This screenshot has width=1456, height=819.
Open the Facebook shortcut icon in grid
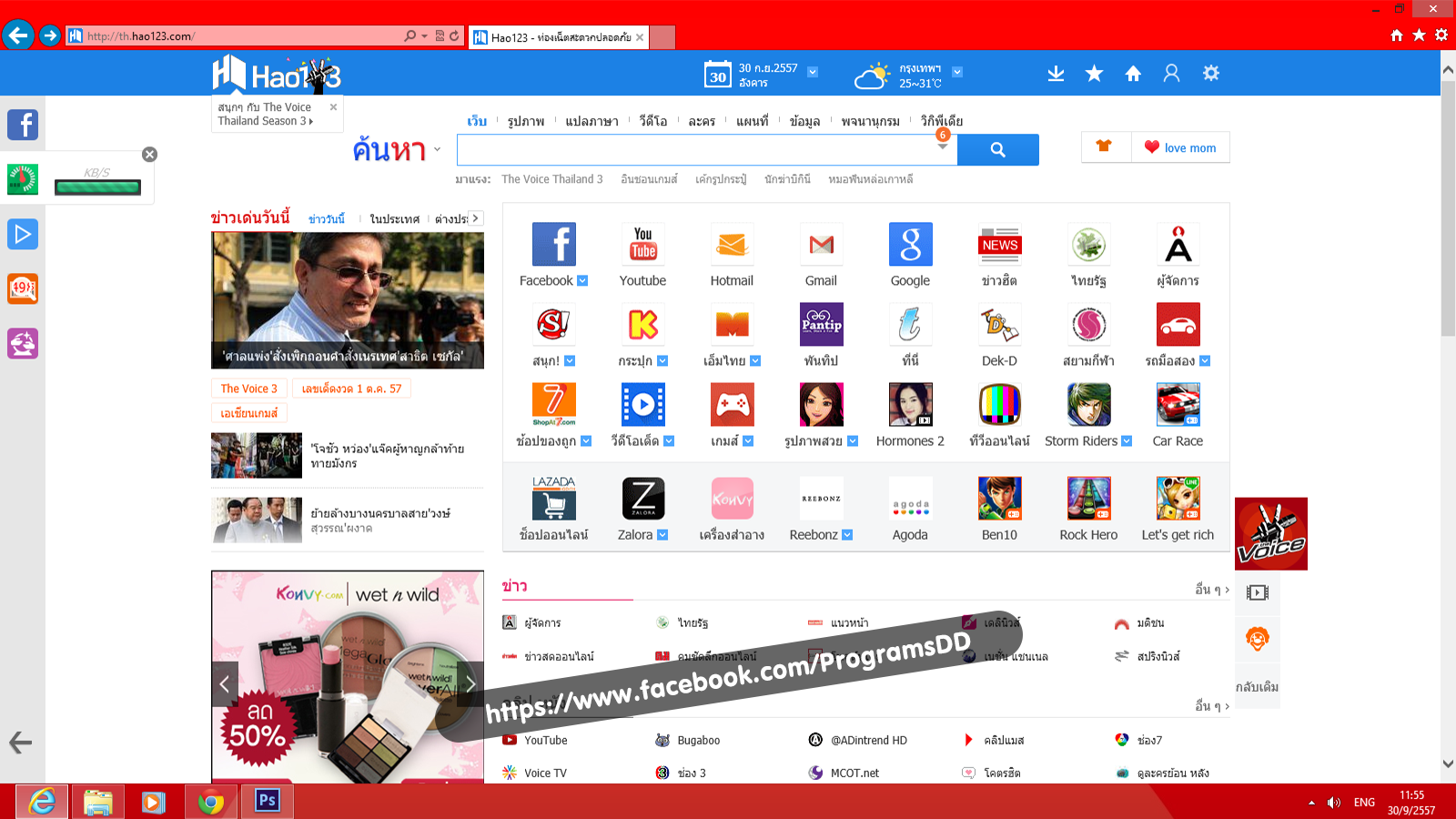(x=553, y=245)
